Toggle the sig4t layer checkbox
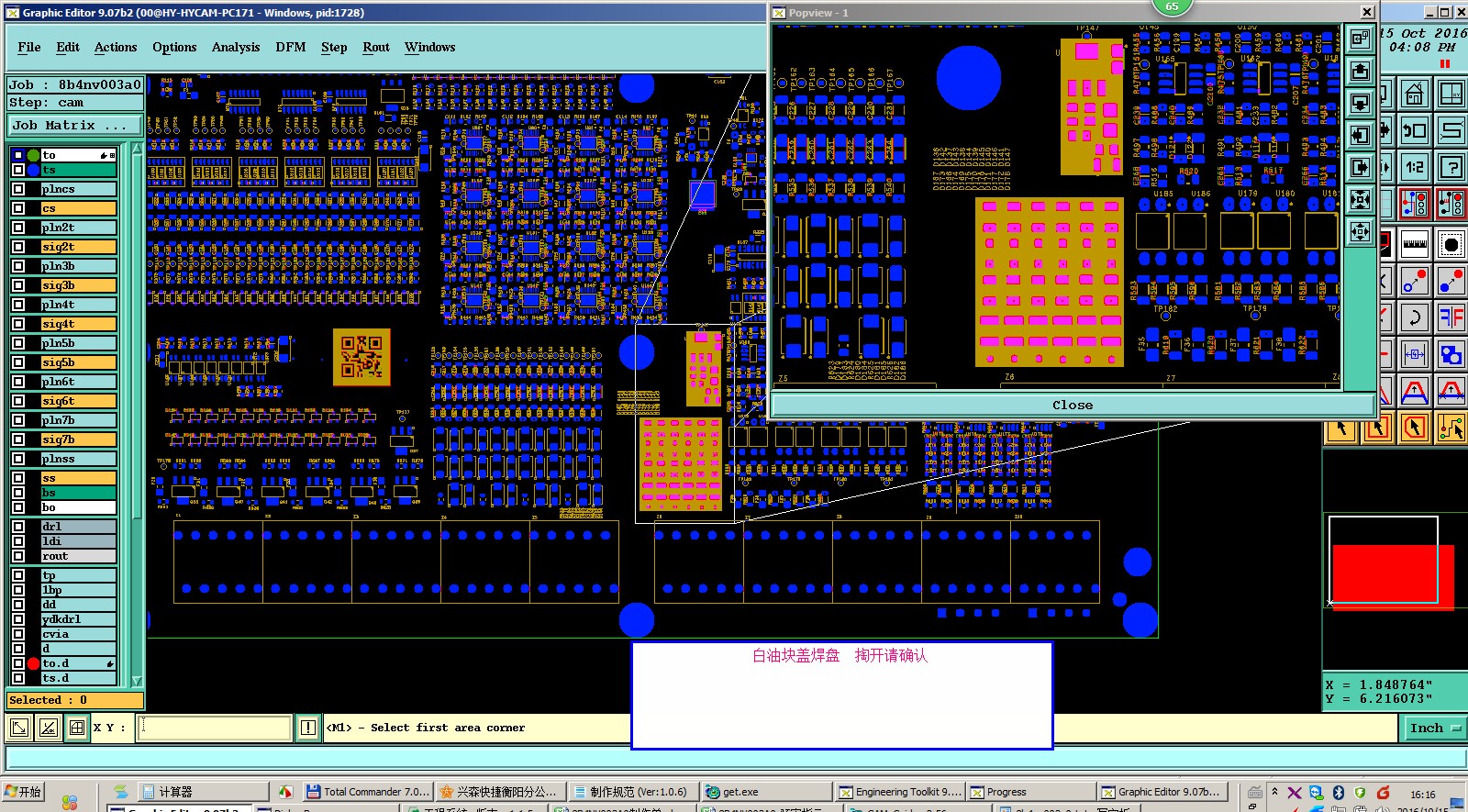Viewport: 1468px width, 812px height. click(18, 324)
